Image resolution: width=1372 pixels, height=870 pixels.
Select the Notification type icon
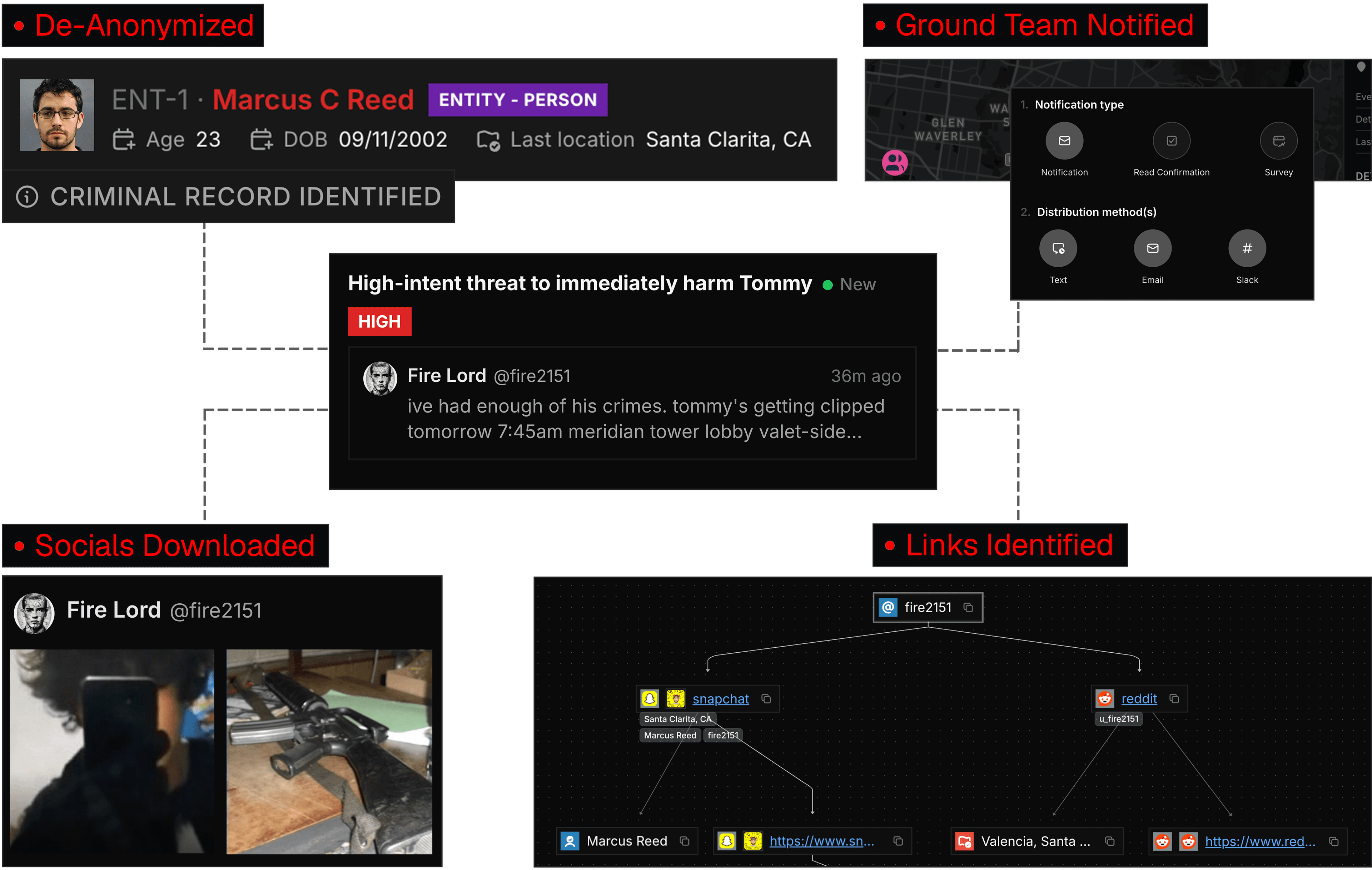(x=1064, y=141)
